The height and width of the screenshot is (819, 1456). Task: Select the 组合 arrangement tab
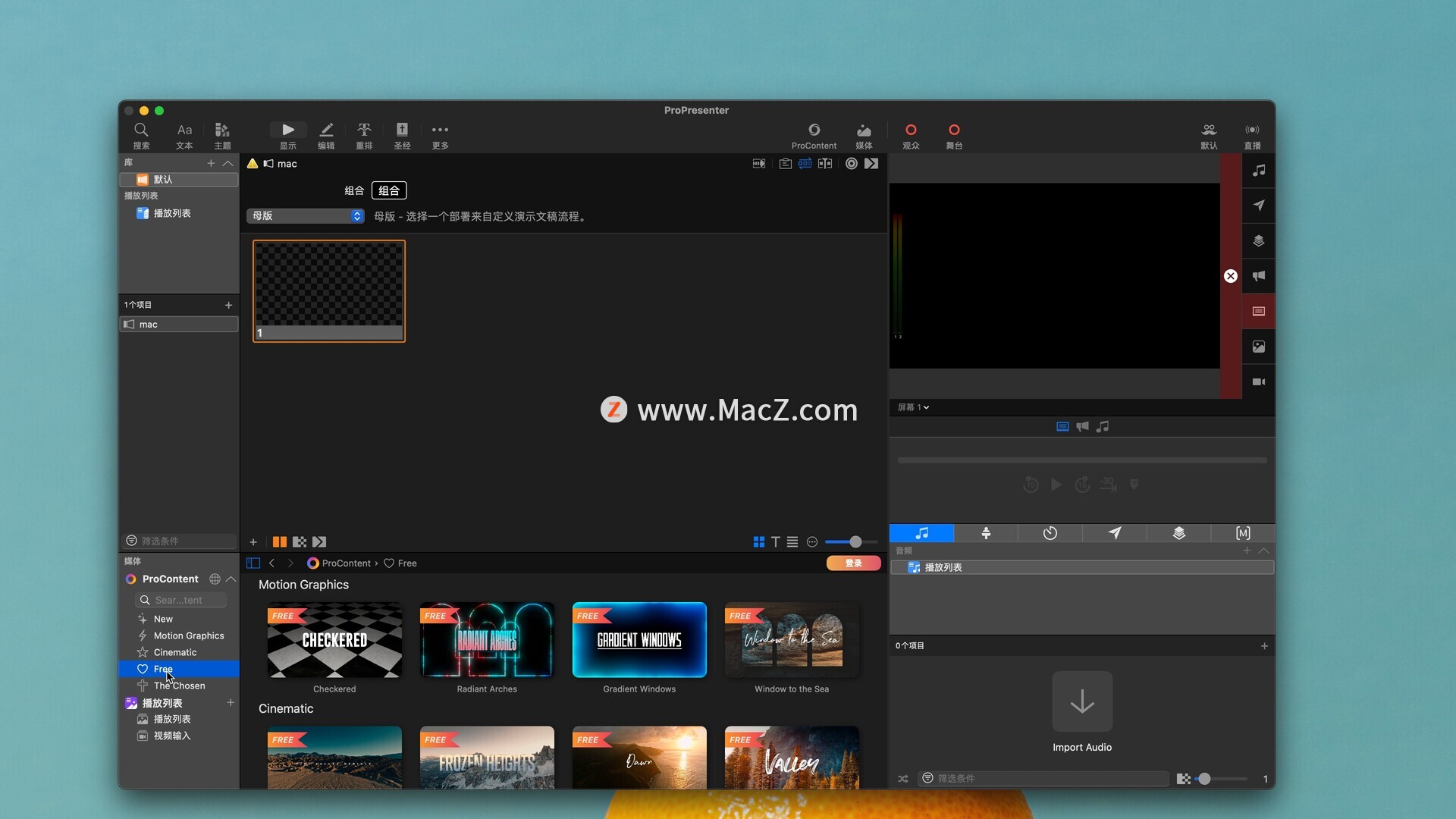click(389, 190)
